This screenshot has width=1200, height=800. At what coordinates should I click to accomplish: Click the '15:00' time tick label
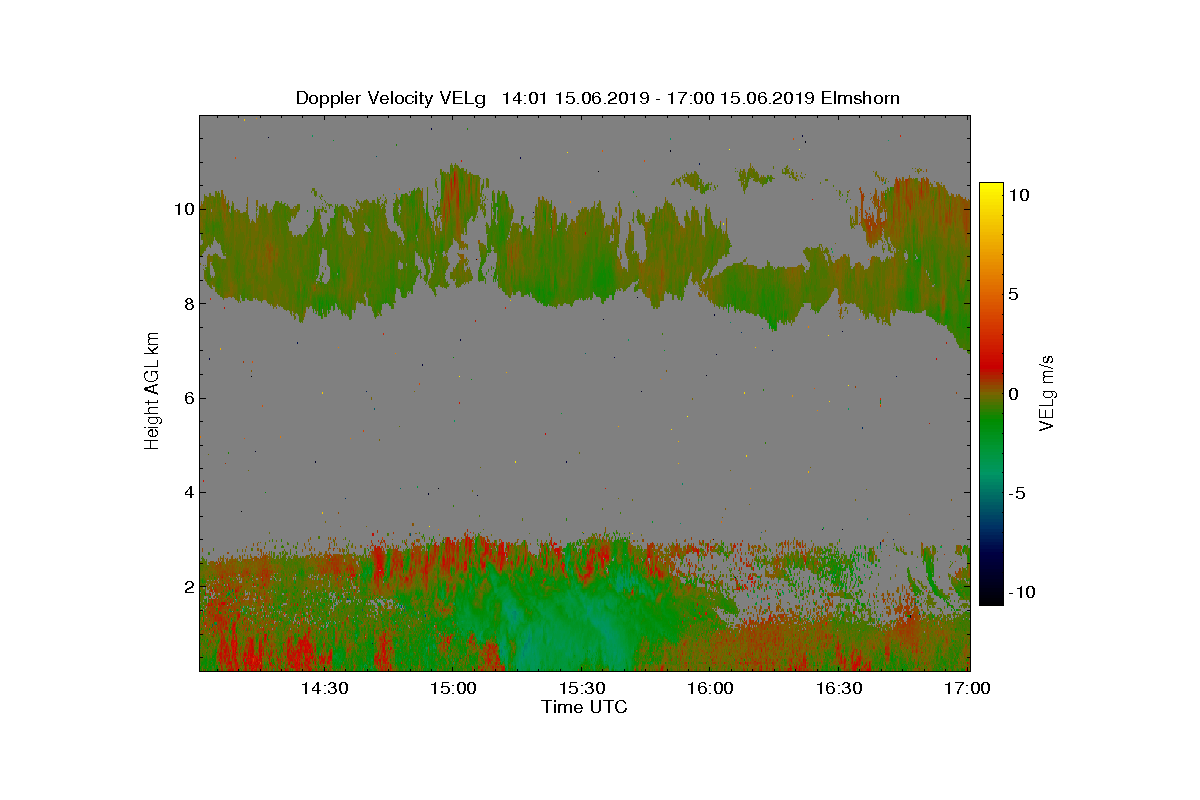coord(453,689)
